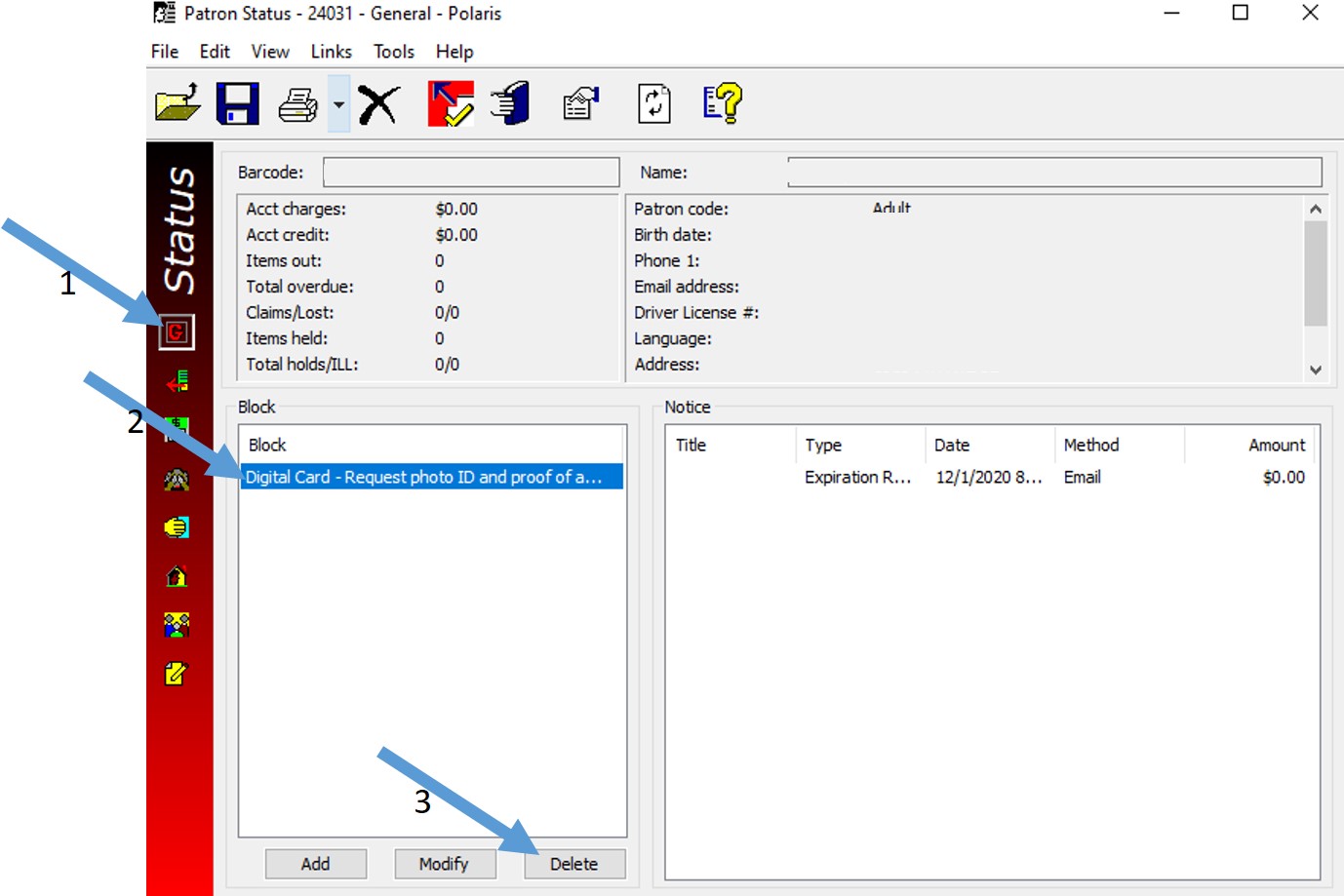Open the people associations sidebar icon
Screen dimensions: 1344x896
tap(177, 625)
